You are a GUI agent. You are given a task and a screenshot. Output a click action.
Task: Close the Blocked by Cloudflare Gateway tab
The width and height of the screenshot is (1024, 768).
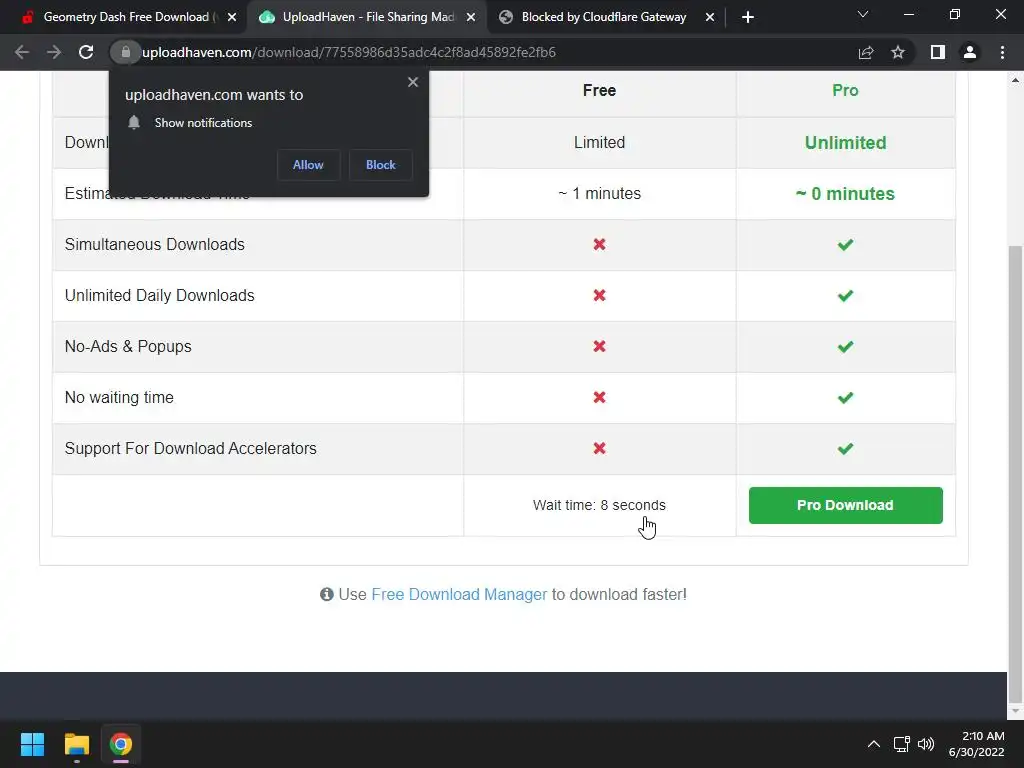[710, 17]
